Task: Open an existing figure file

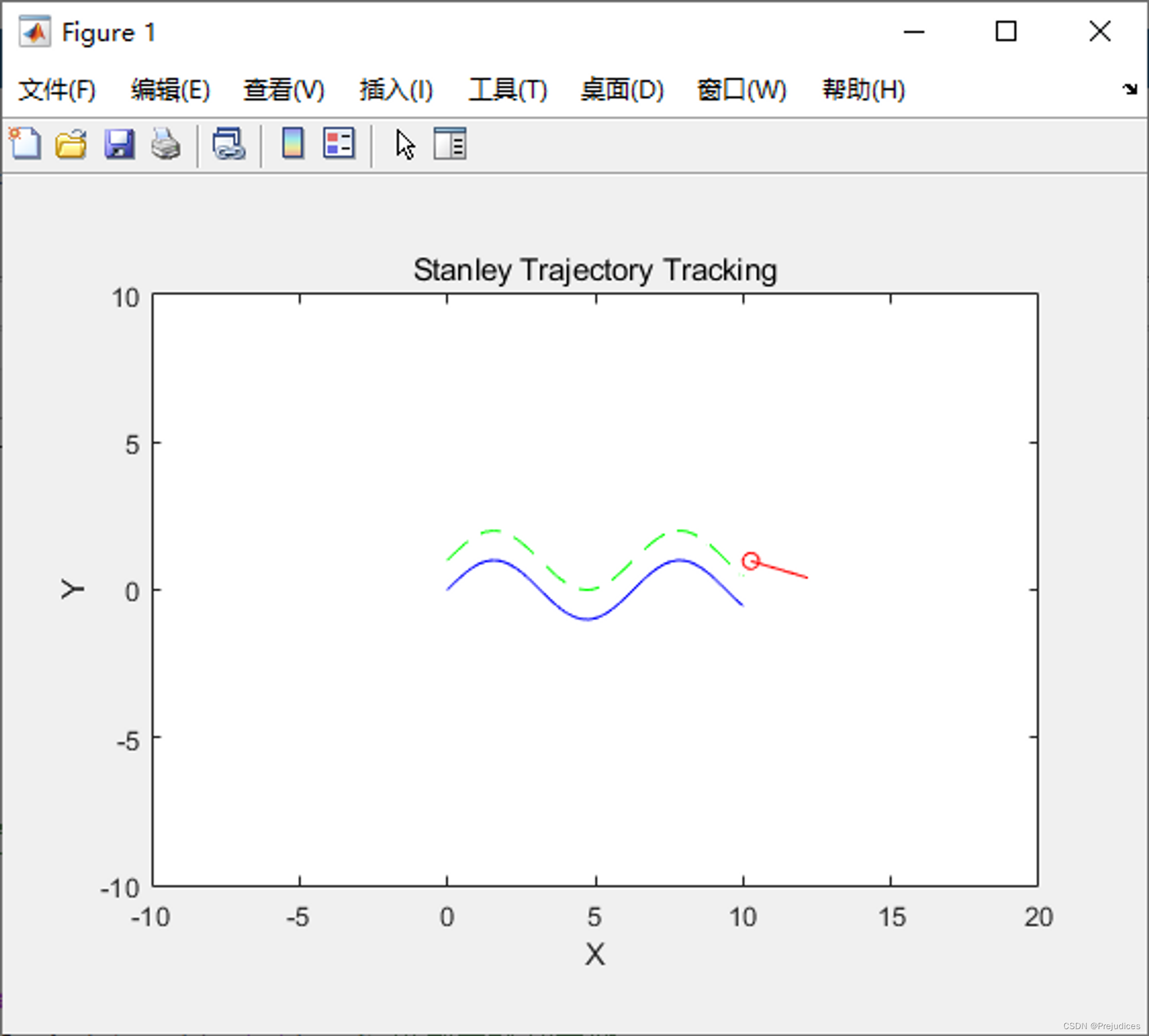Action: click(71, 144)
